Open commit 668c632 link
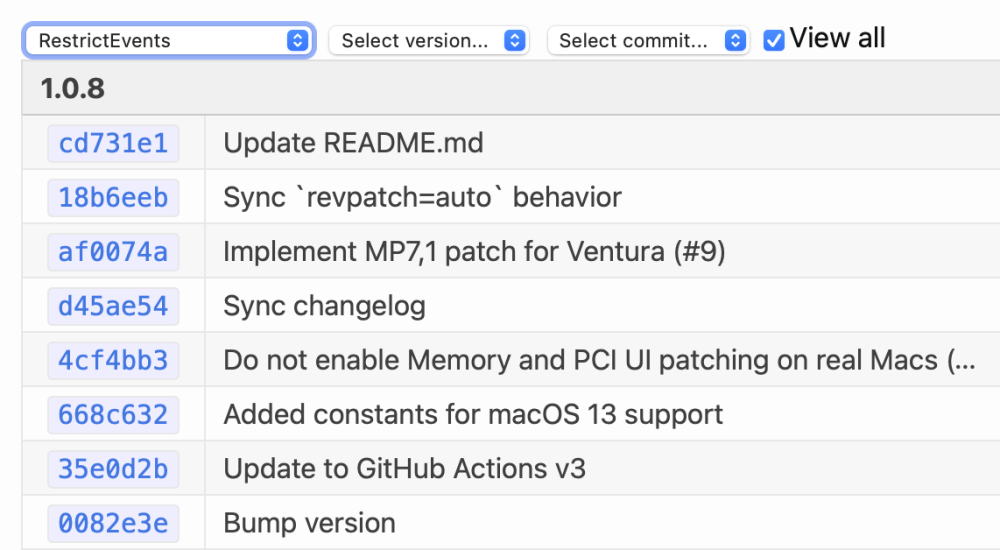1000x550 pixels. (x=113, y=415)
